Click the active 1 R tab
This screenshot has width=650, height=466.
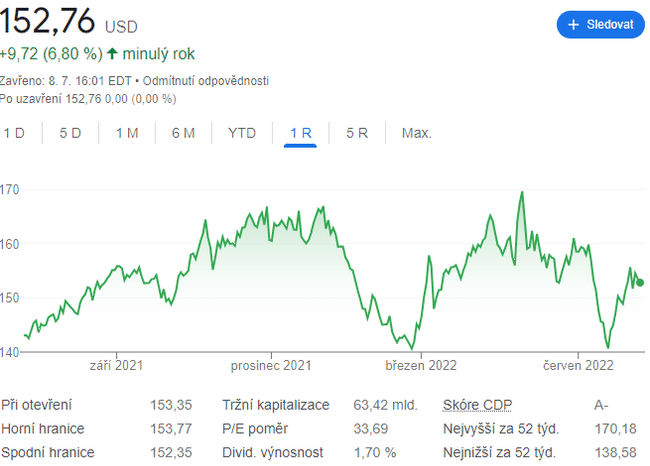click(300, 133)
